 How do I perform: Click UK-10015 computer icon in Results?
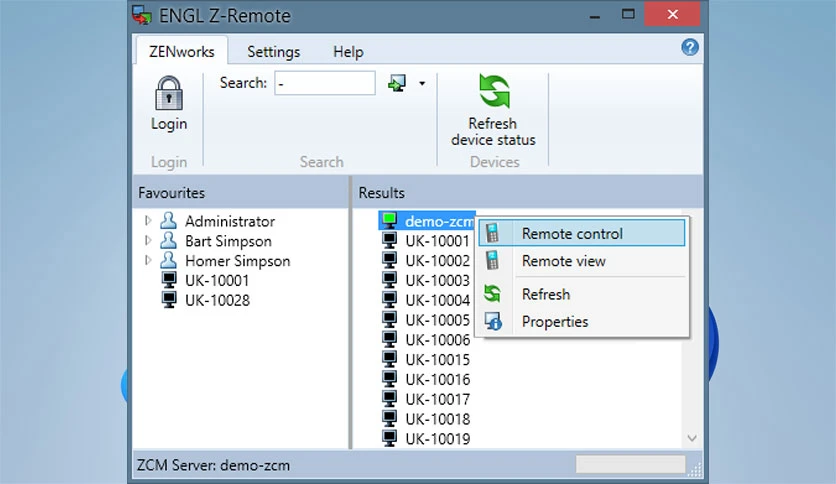(x=390, y=359)
